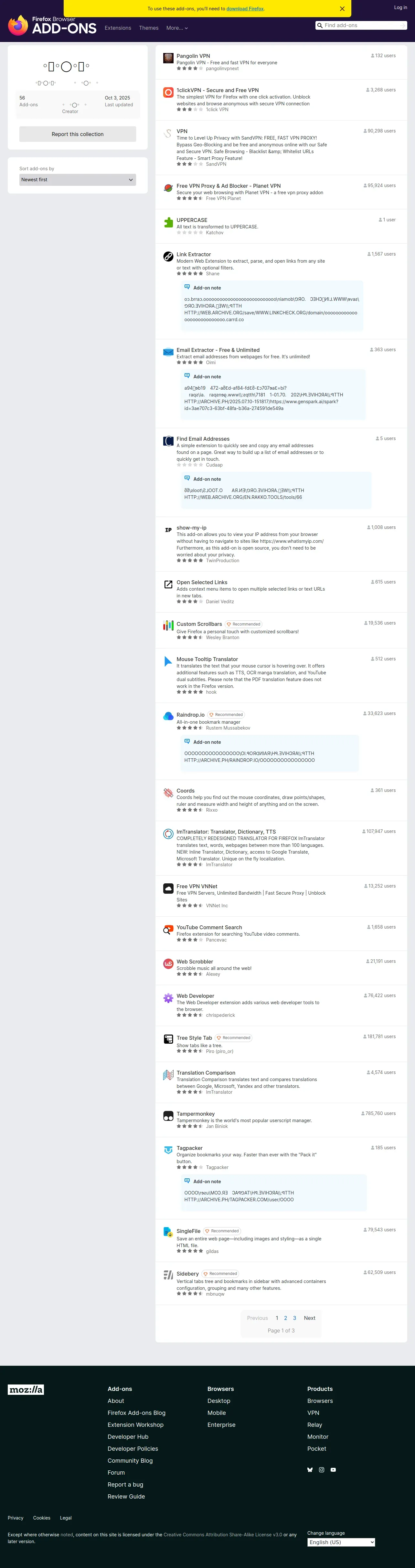The height and width of the screenshot is (1568, 415).
Task: Go to page 3 of results
Action: [x=294, y=1318]
